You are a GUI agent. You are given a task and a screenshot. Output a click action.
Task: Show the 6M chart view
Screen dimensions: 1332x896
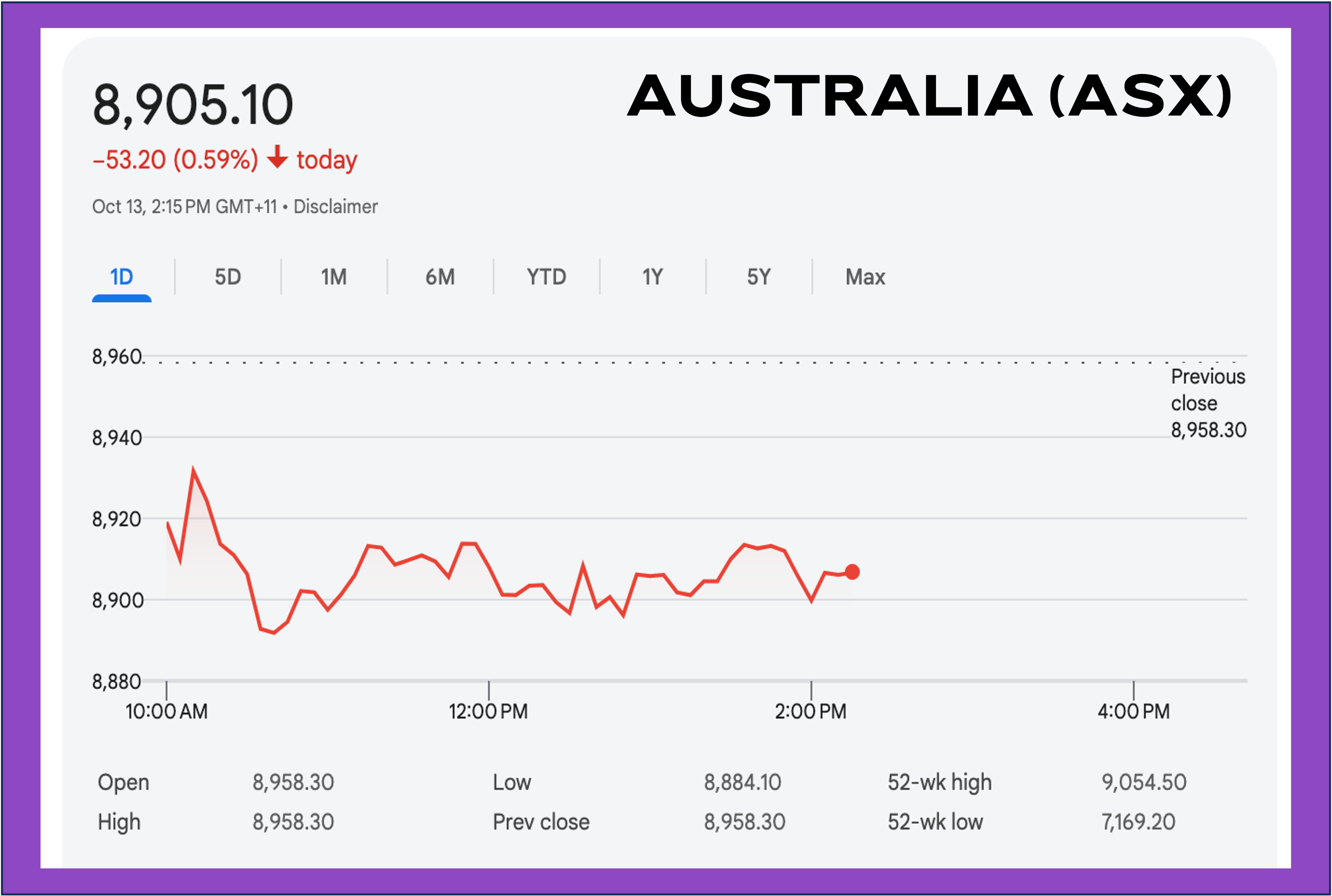440,277
